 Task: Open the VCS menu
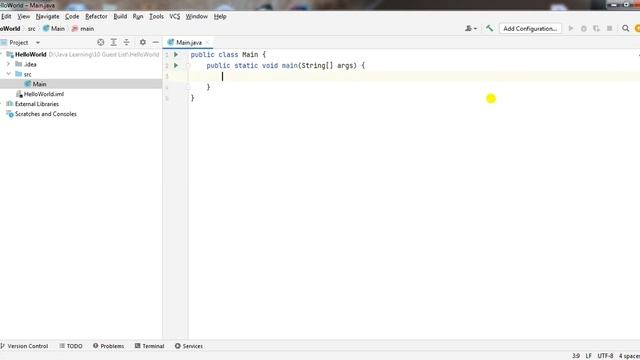pyautogui.click(x=175, y=16)
